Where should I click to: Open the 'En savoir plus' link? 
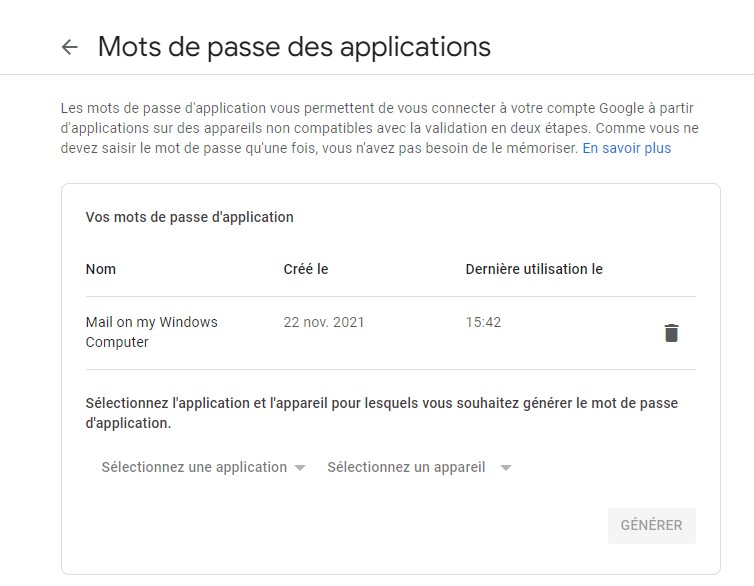point(627,148)
